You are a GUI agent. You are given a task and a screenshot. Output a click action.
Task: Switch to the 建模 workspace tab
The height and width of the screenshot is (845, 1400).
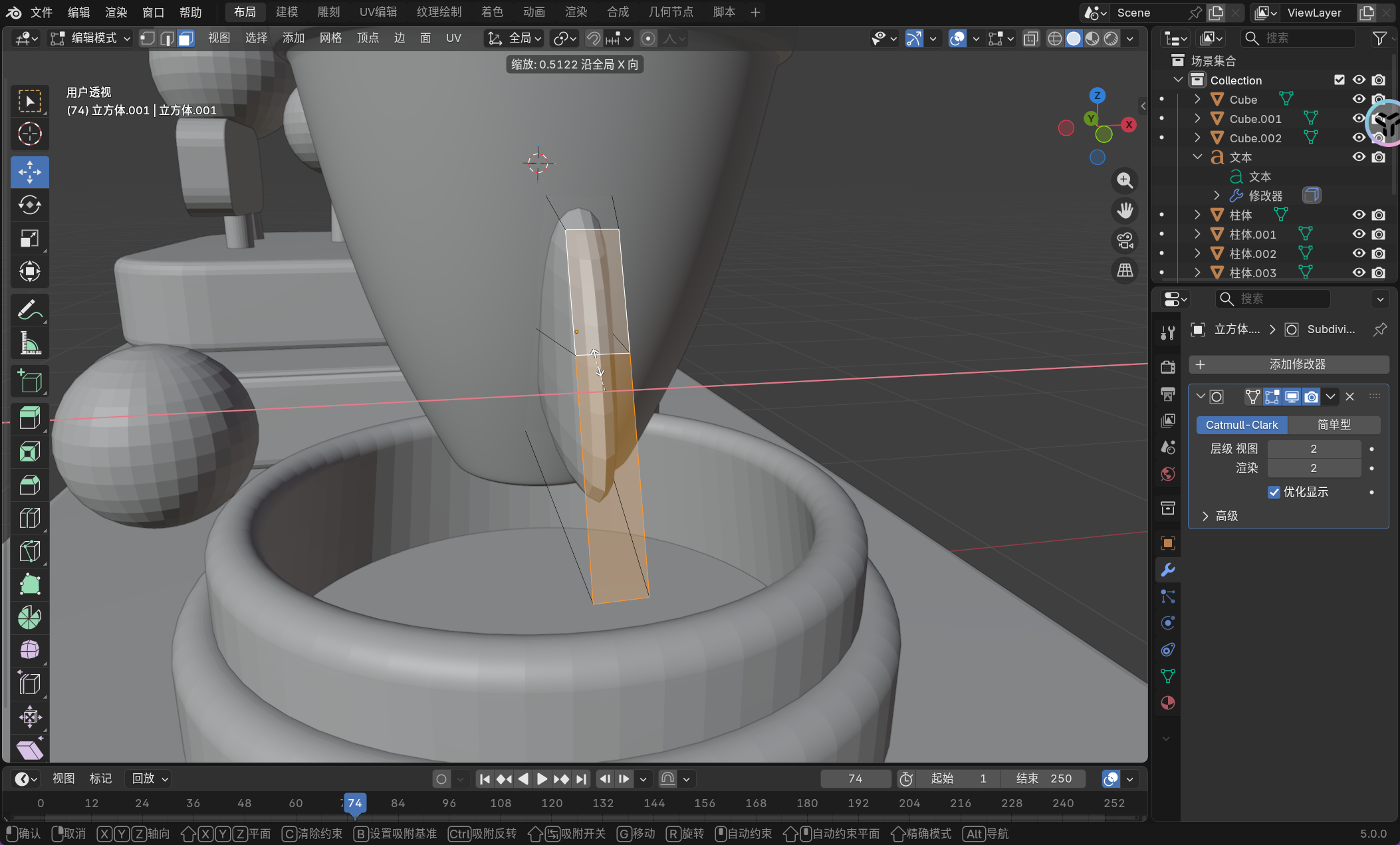tap(287, 12)
